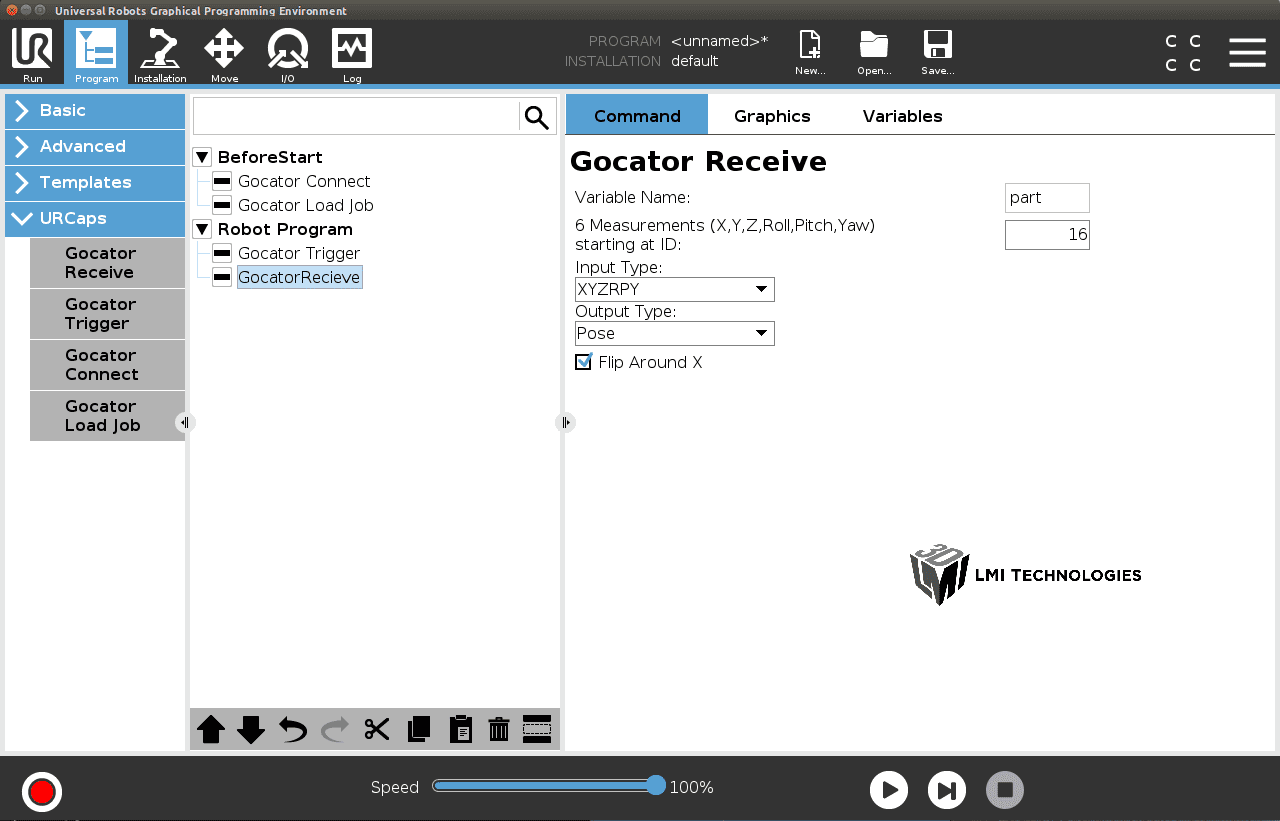Click the starting ID number field

pos(1047,235)
